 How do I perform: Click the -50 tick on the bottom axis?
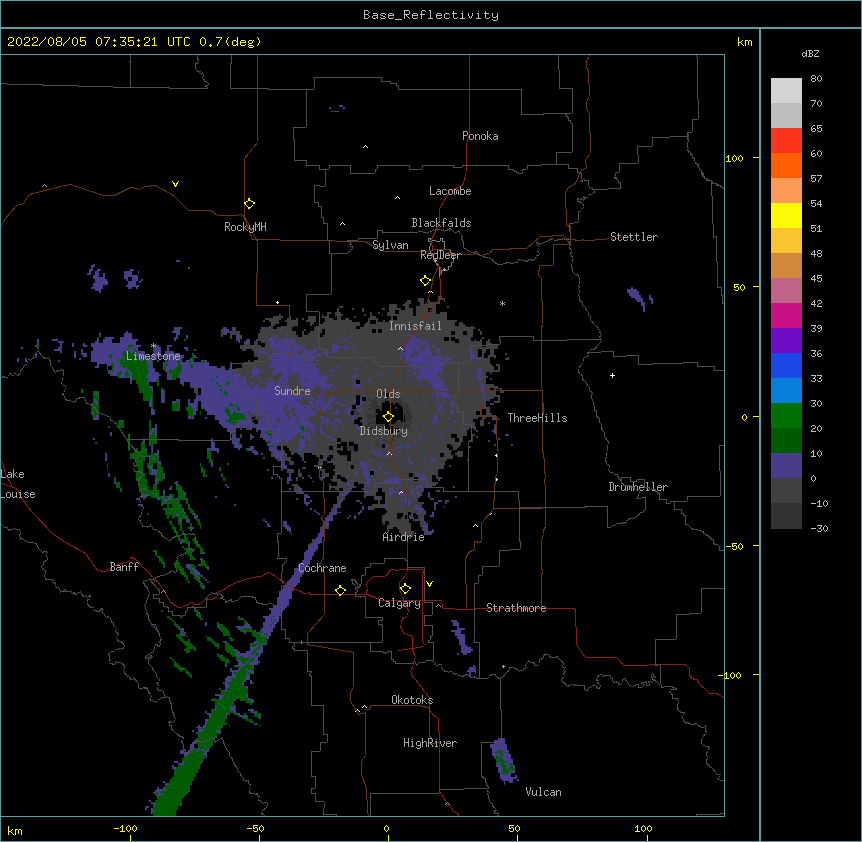[255, 829]
